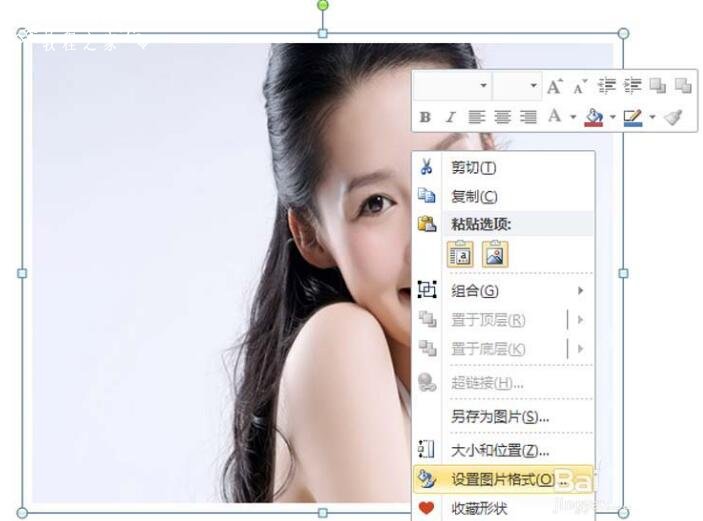Click the 超链接(H)... entry
The width and height of the screenshot is (703, 521).
[503, 383]
